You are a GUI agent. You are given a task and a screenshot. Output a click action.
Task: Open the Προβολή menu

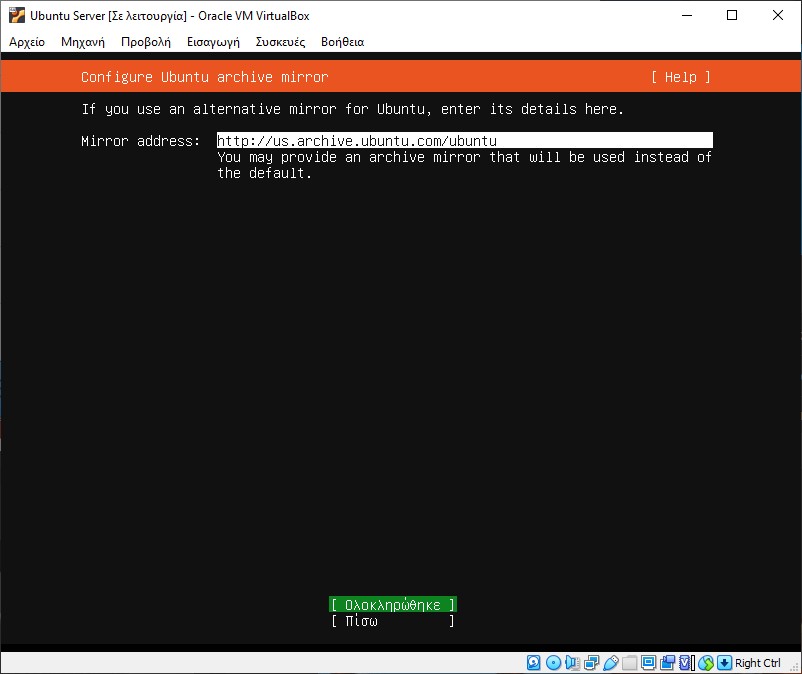146,42
